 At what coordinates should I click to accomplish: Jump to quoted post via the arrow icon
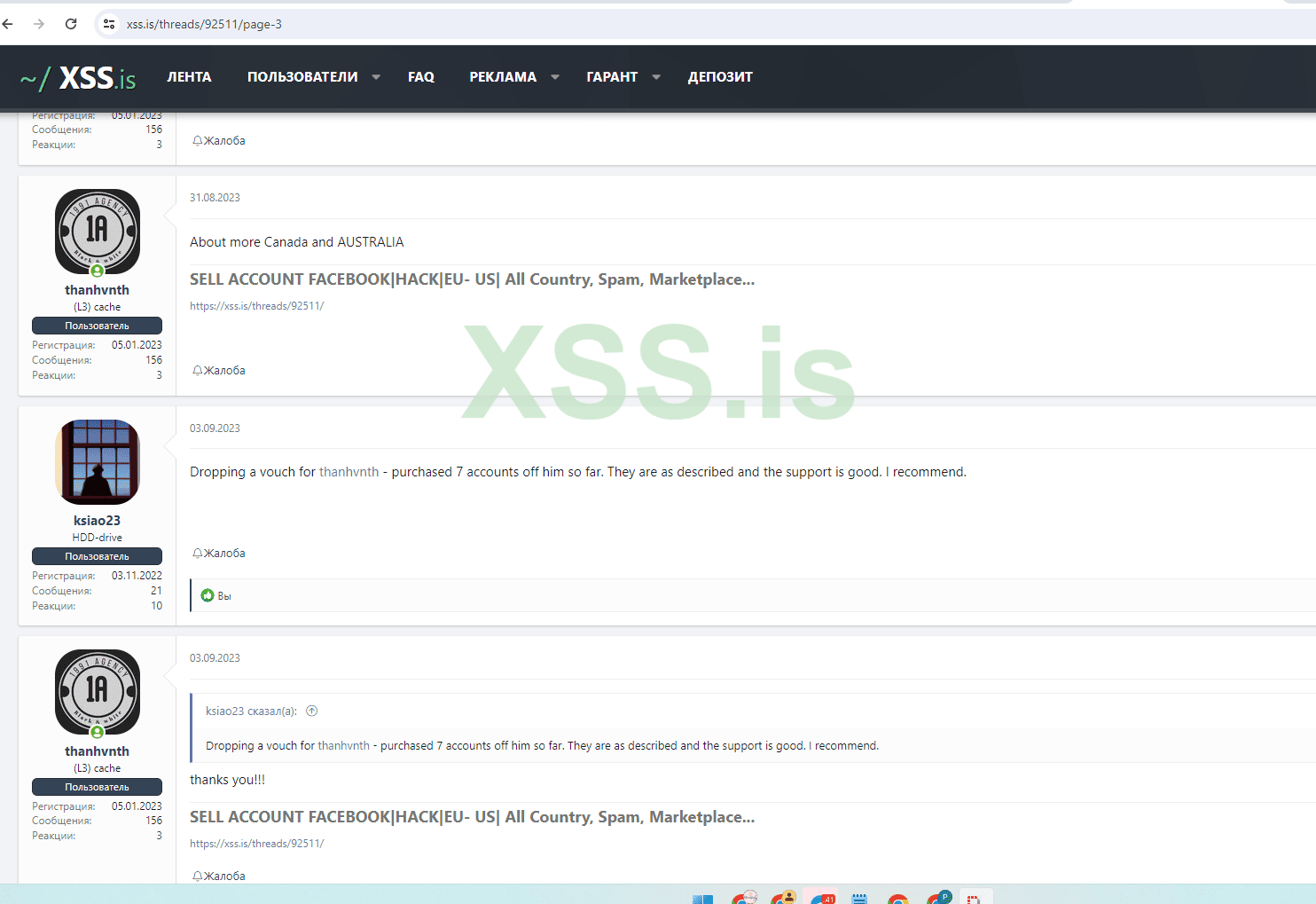coord(312,711)
